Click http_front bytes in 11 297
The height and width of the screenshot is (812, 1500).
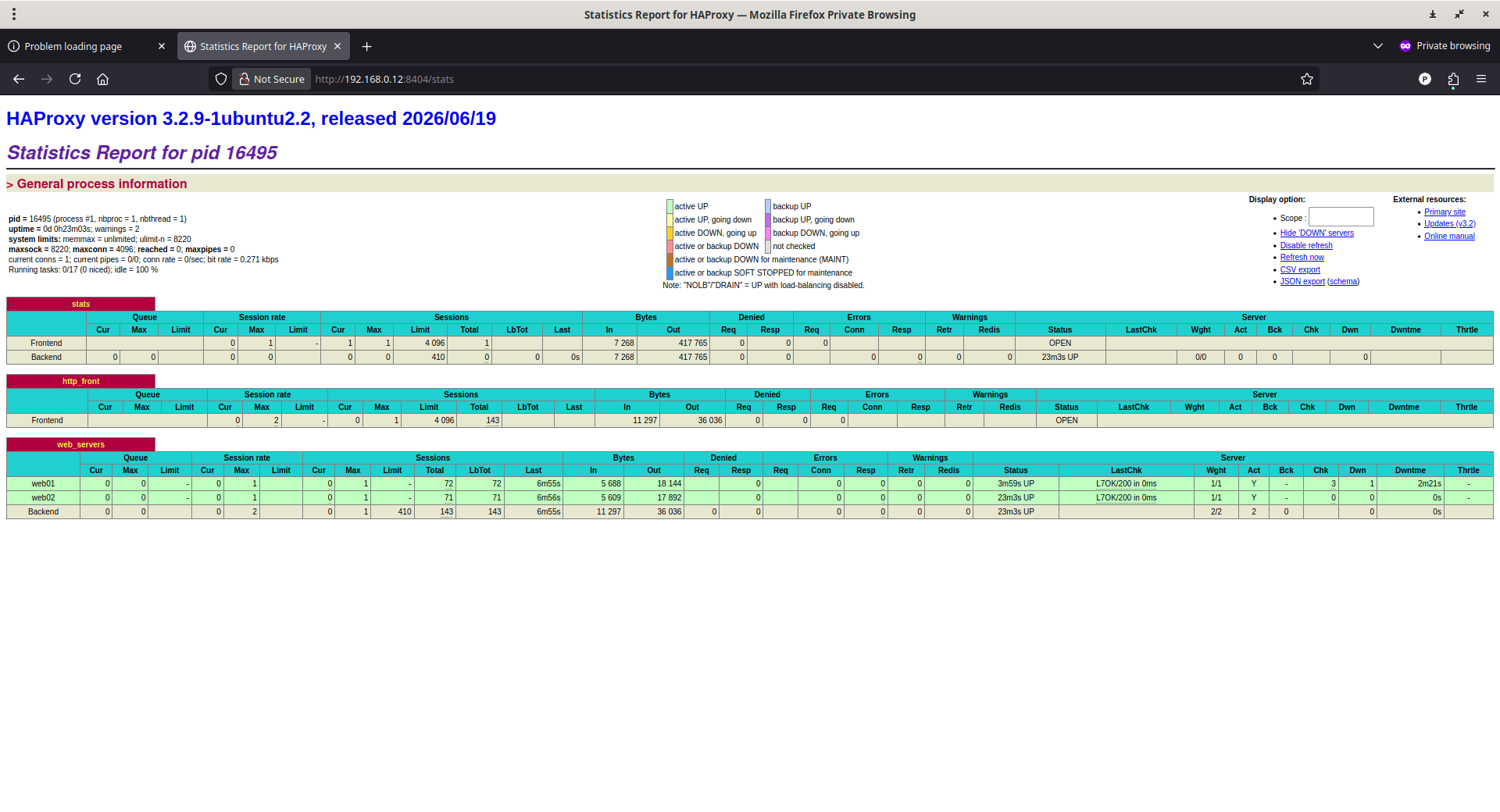click(627, 420)
